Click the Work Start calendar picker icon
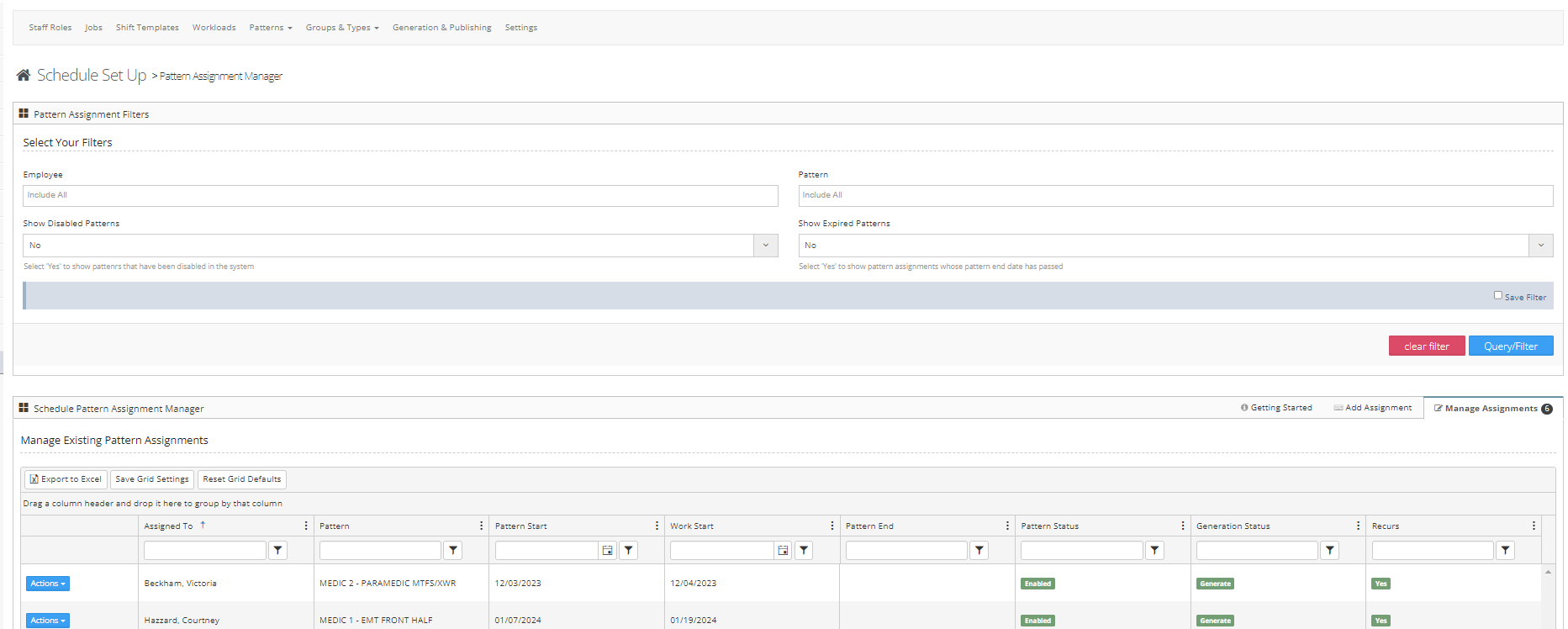Viewport: 1568px width, 629px height. (783, 550)
